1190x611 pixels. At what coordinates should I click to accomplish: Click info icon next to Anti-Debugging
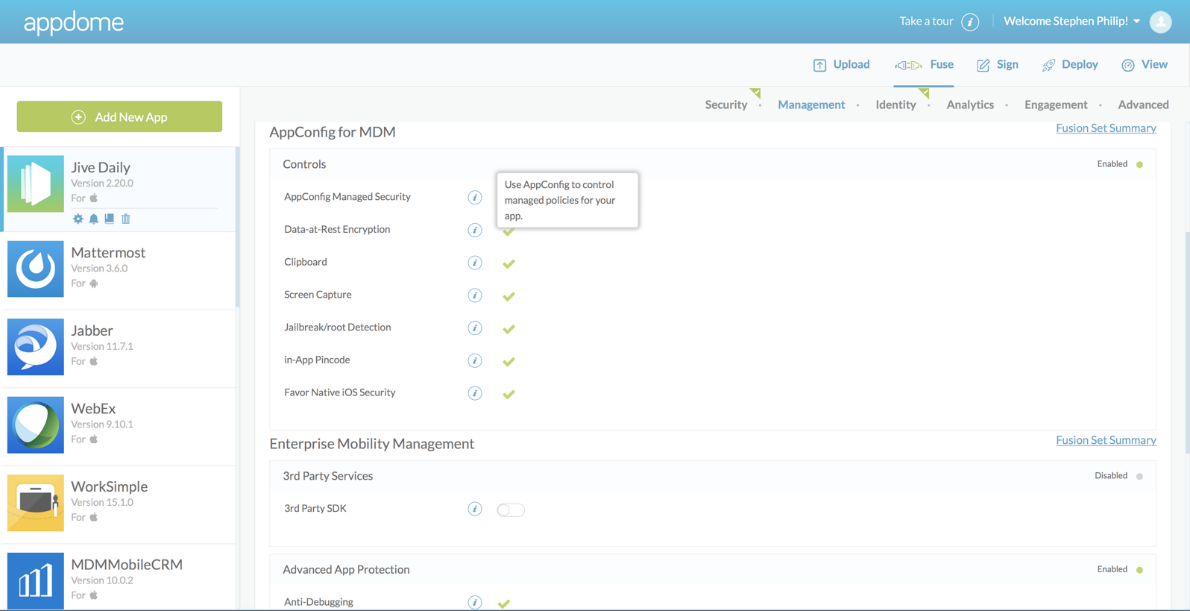pyautogui.click(x=475, y=603)
